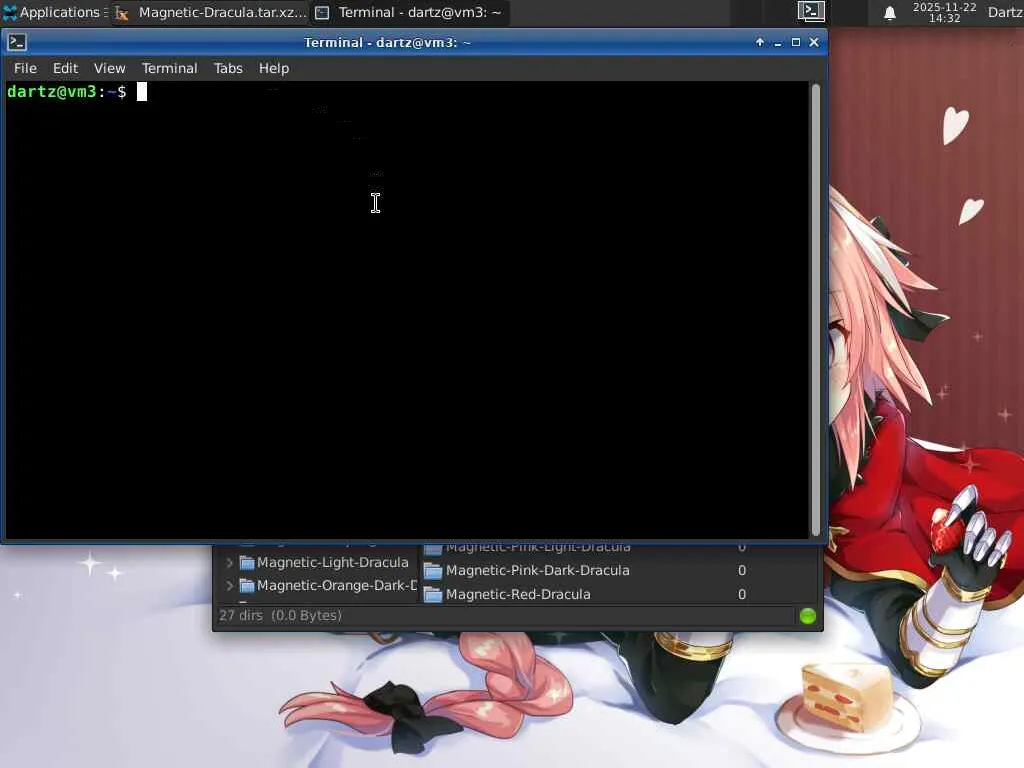Switch to the Magnetic-Dracula.tar.xz taskbar window
Screen dimensions: 1024x768
210,12
